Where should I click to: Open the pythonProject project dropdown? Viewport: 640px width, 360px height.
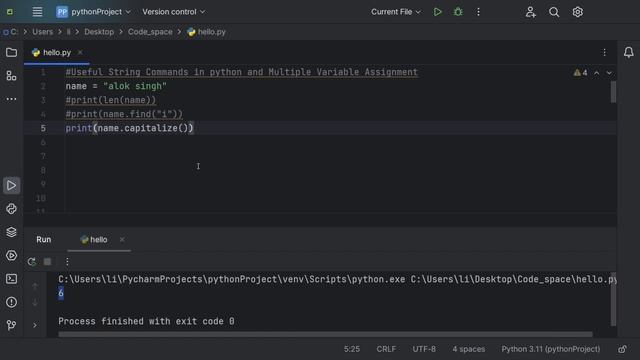(x=93, y=12)
